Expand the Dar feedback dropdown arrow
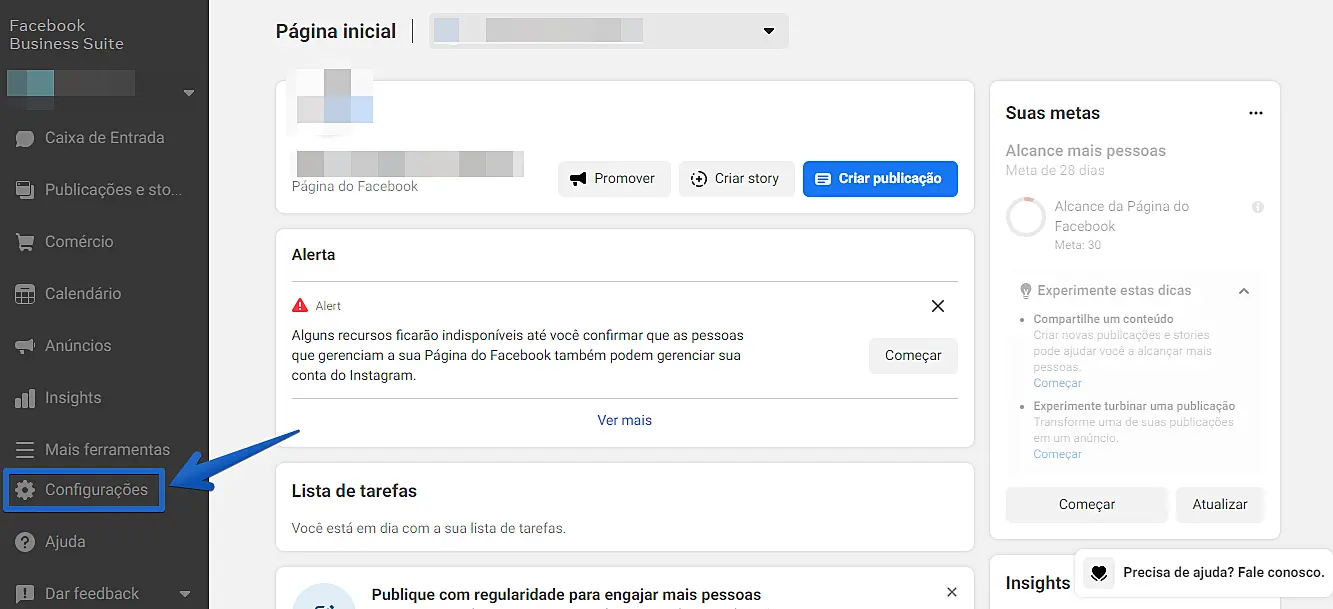This screenshot has height=609, width=1333. (x=184, y=594)
